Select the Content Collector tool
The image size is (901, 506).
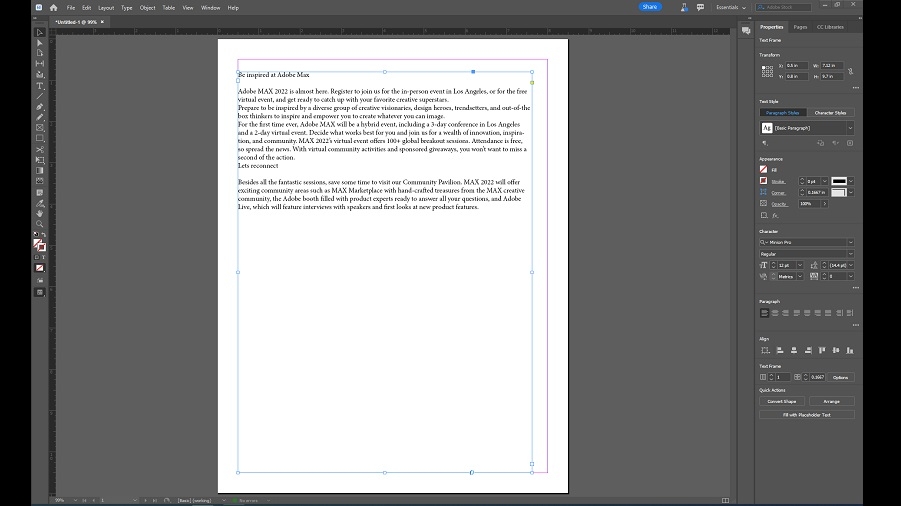[x=40, y=75]
